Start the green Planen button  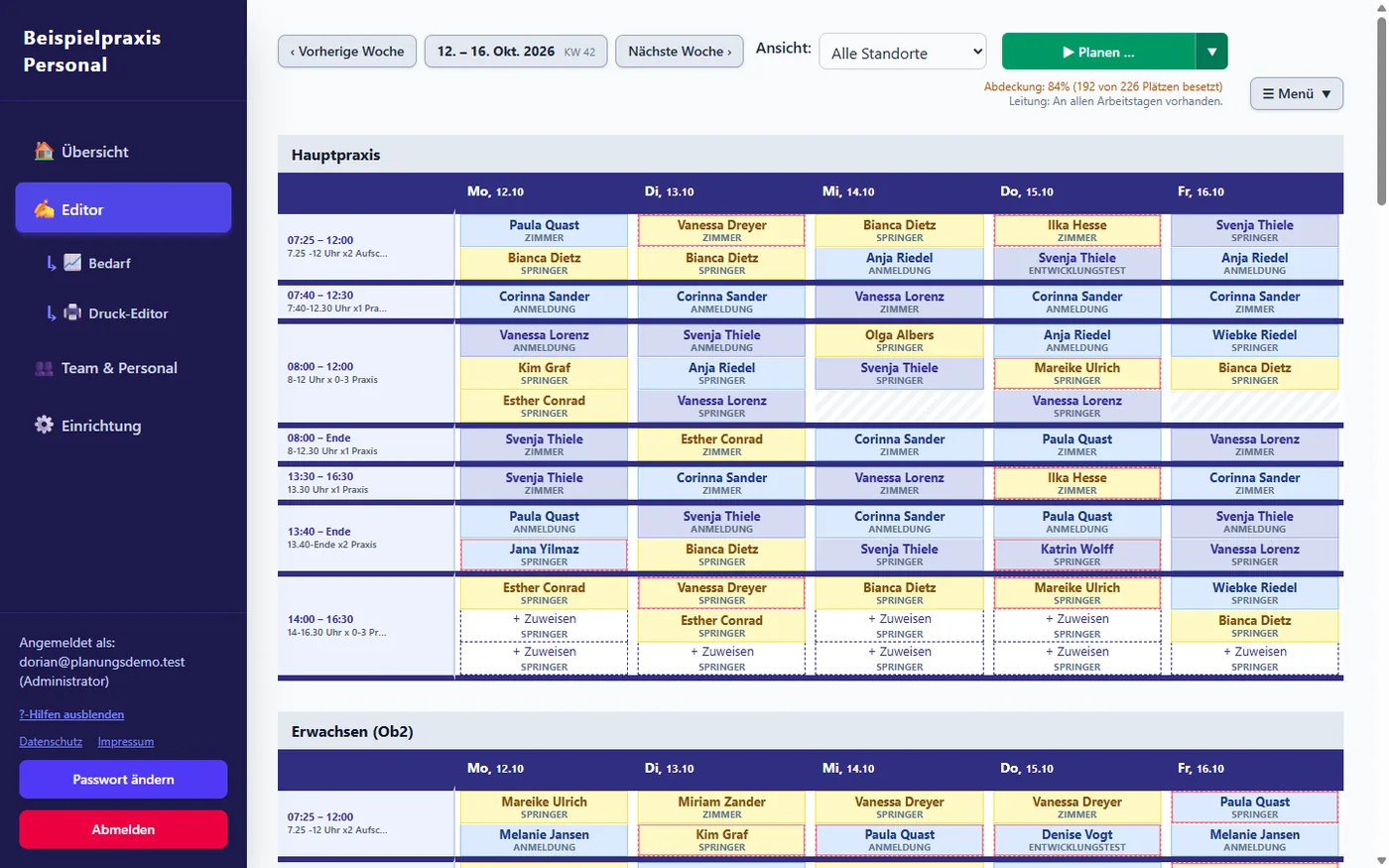(1098, 52)
